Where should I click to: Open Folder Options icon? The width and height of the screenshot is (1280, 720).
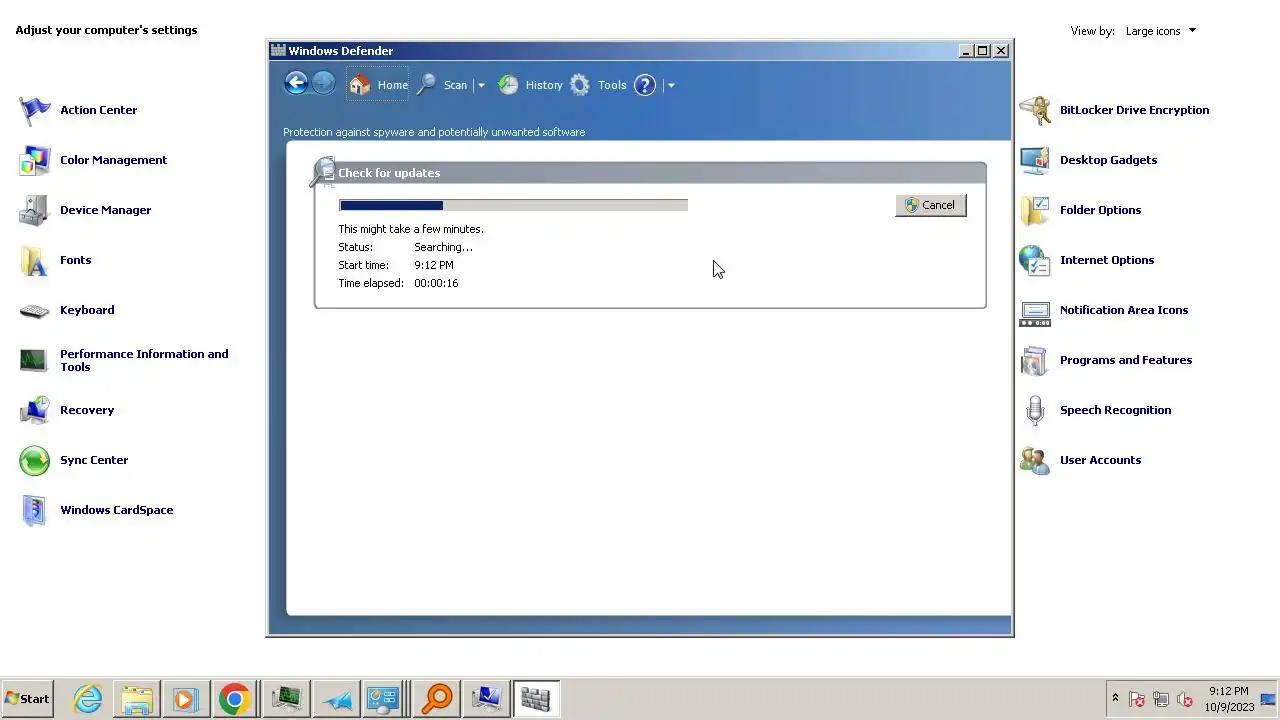pos(1035,210)
